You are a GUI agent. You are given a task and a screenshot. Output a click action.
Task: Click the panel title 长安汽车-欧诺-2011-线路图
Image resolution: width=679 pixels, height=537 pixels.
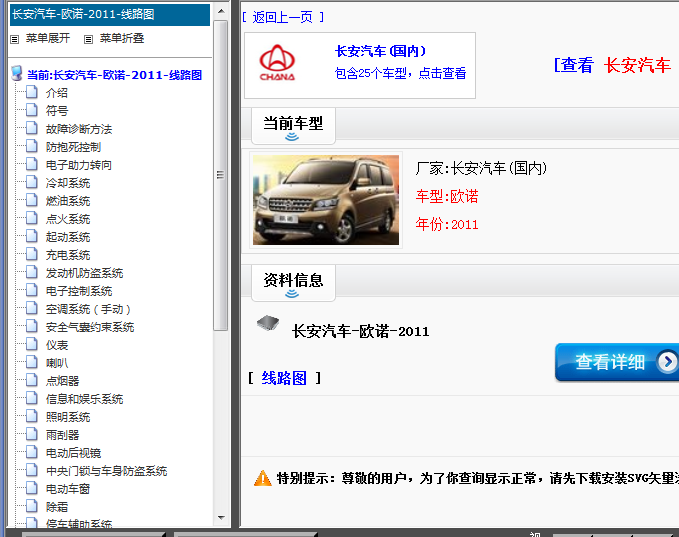[x=83, y=14]
